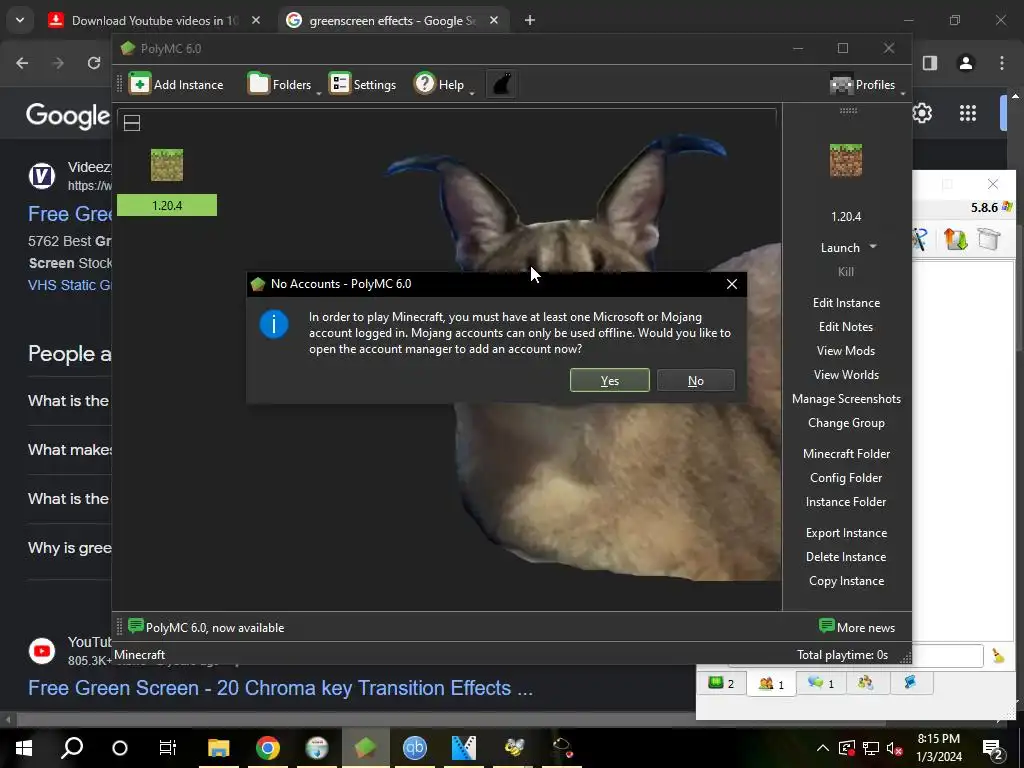Click the grass block icon in sidebar
This screenshot has width=1024, height=768.
(846, 161)
